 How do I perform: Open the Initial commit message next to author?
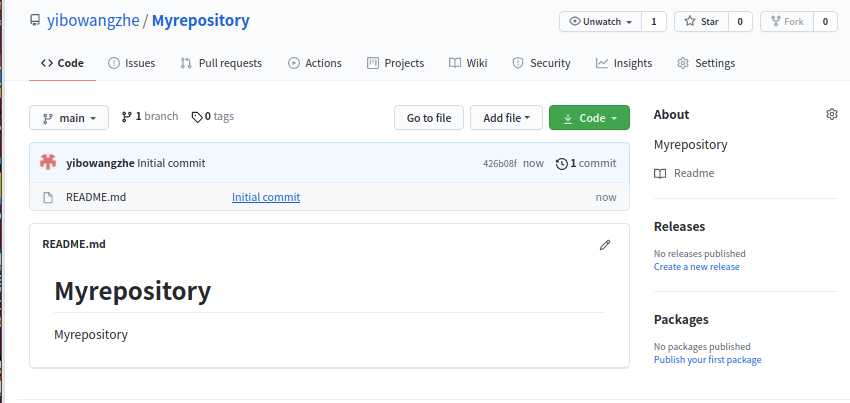pos(171,163)
